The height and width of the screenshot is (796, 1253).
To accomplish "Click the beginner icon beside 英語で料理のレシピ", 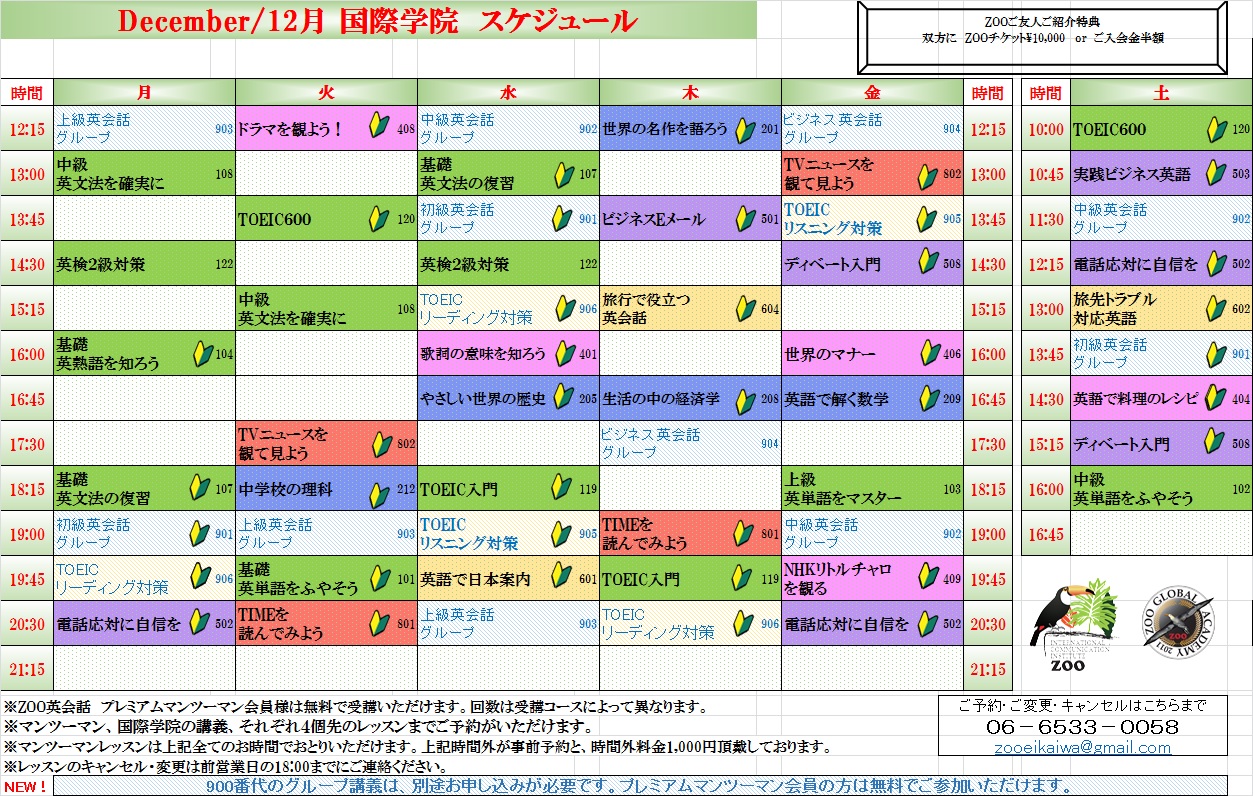I will pyautogui.click(x=1215, y=398).
